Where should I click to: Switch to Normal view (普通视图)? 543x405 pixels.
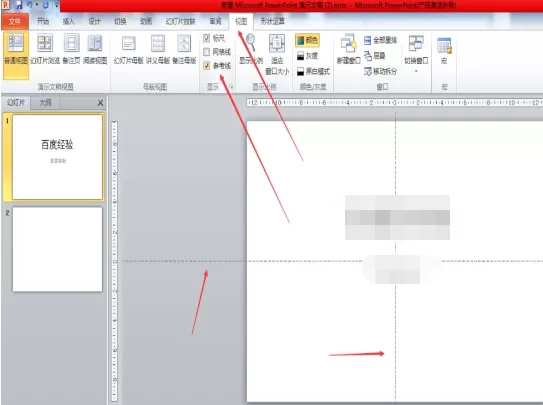(16, 55)
